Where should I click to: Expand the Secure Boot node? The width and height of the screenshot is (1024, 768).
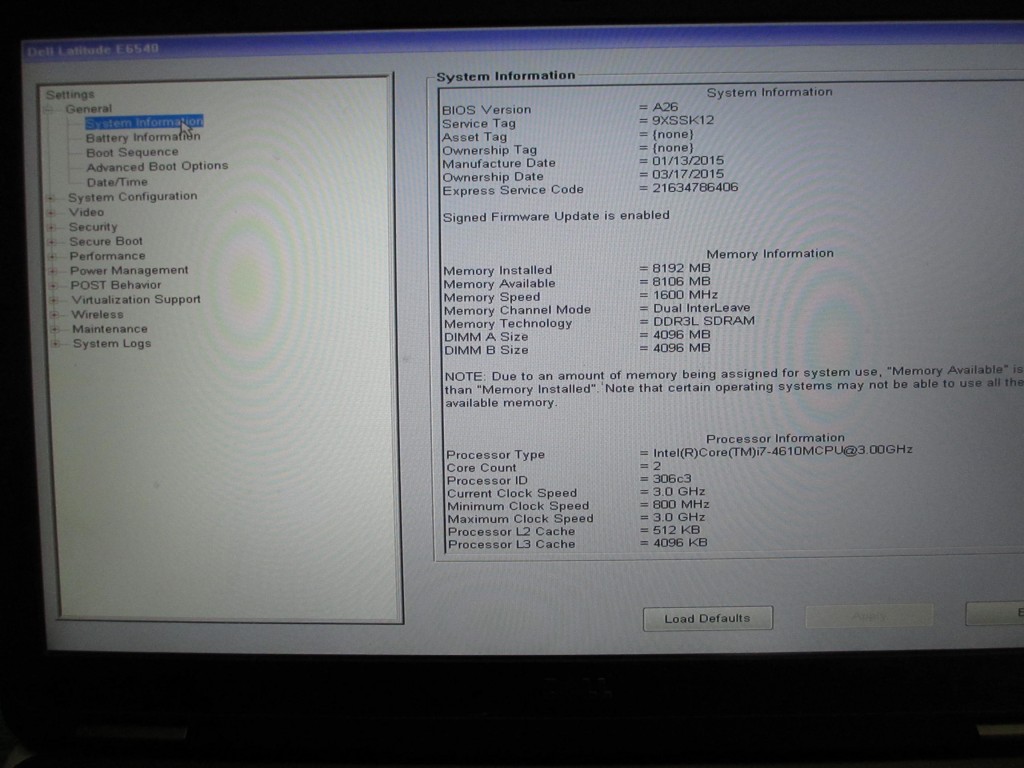52,242
